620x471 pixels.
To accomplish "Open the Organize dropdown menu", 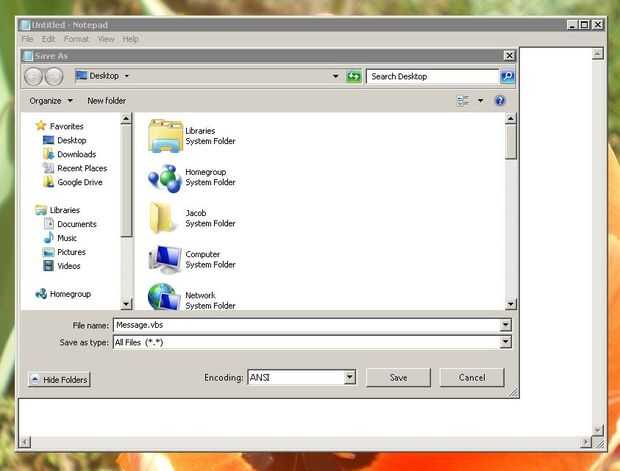I will click(x=51, y=101).
